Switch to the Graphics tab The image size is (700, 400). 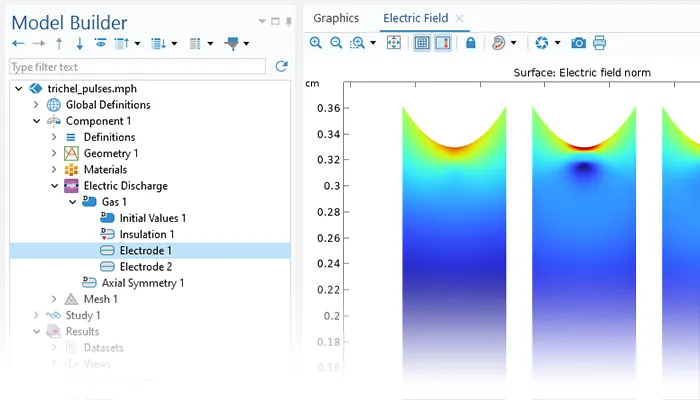click(336, 18)
